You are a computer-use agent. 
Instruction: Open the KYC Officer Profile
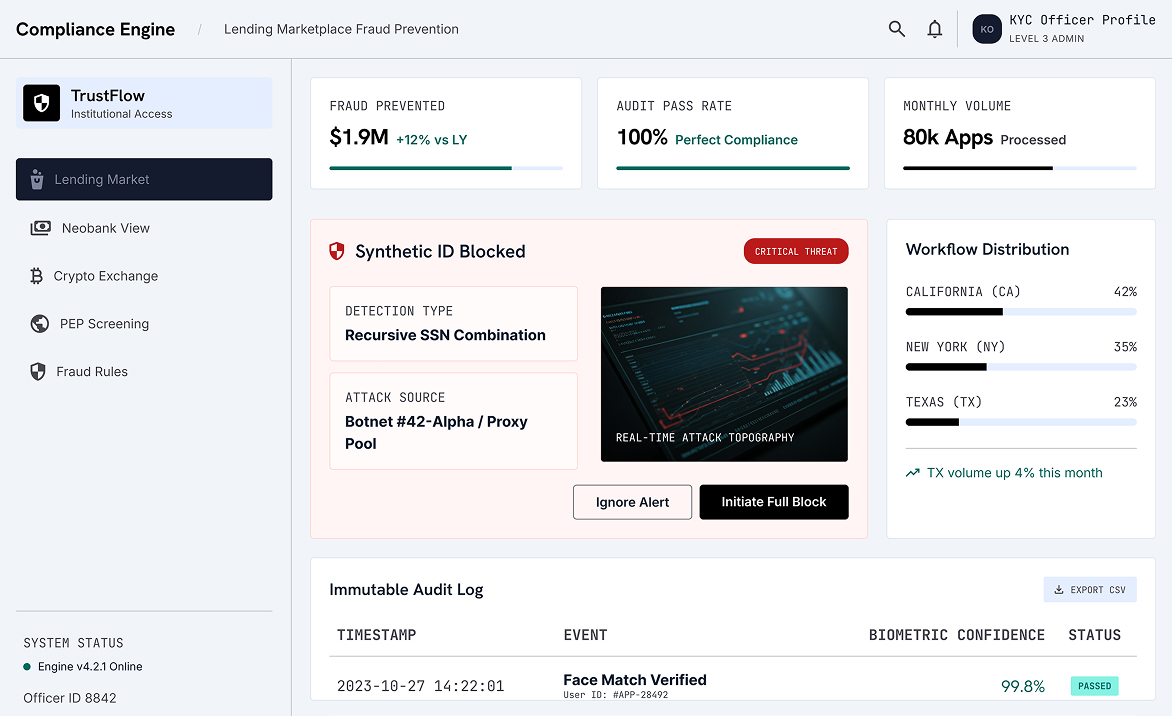[x=1064, y=29]
